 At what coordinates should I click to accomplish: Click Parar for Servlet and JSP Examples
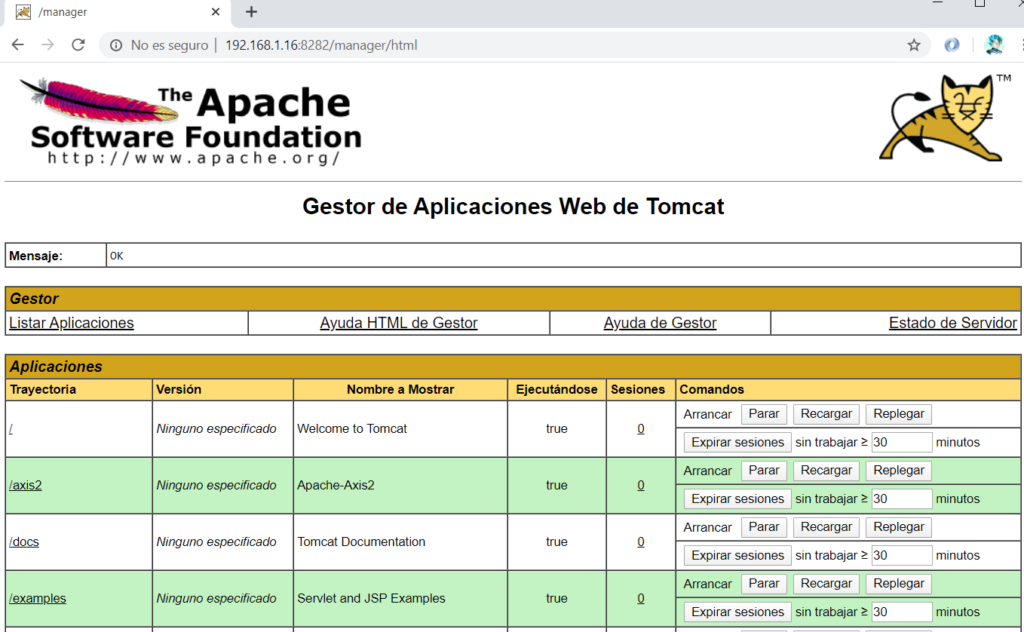coord(763,584)
